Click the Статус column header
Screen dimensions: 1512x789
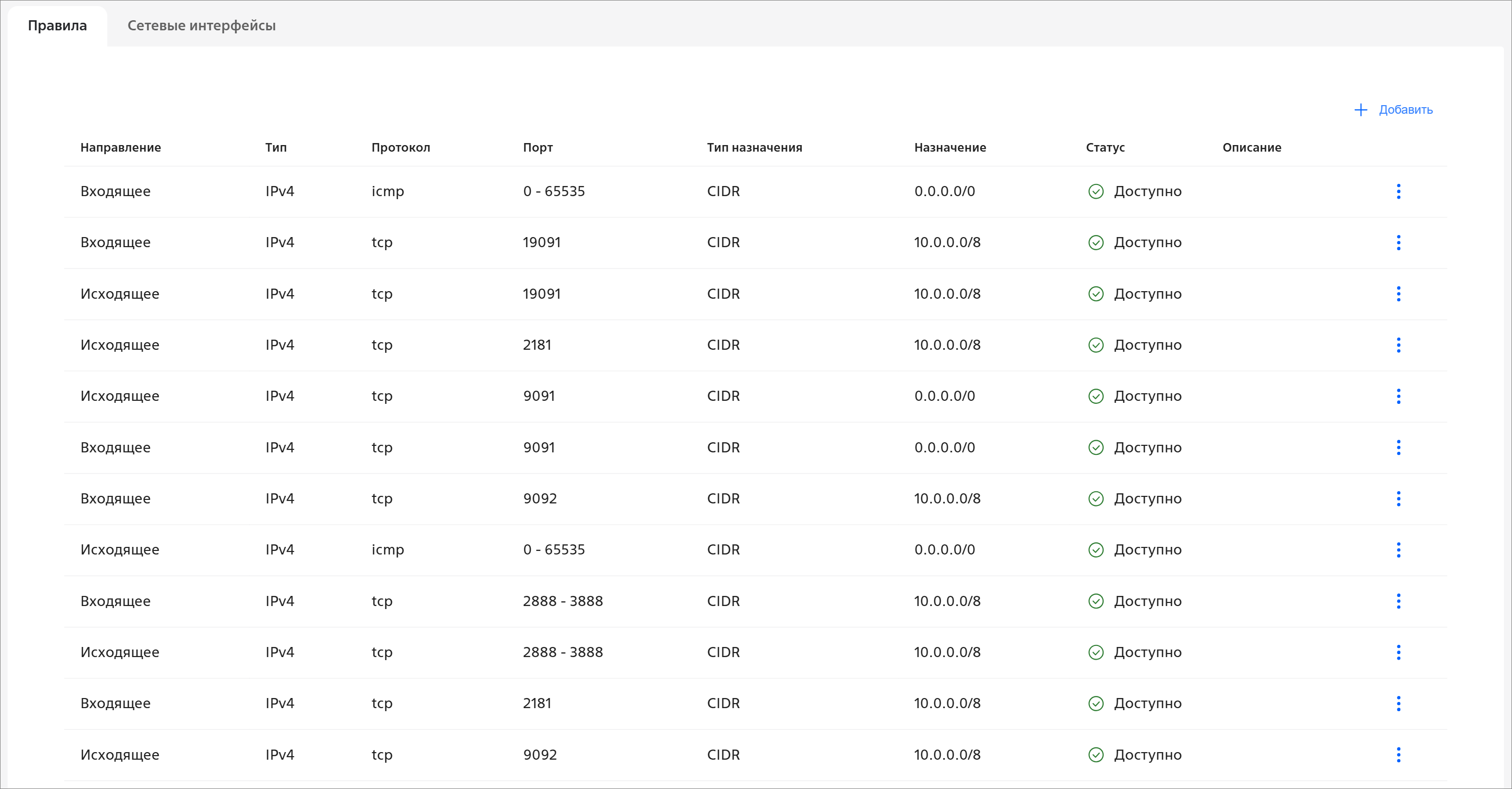click(1105, 148)
